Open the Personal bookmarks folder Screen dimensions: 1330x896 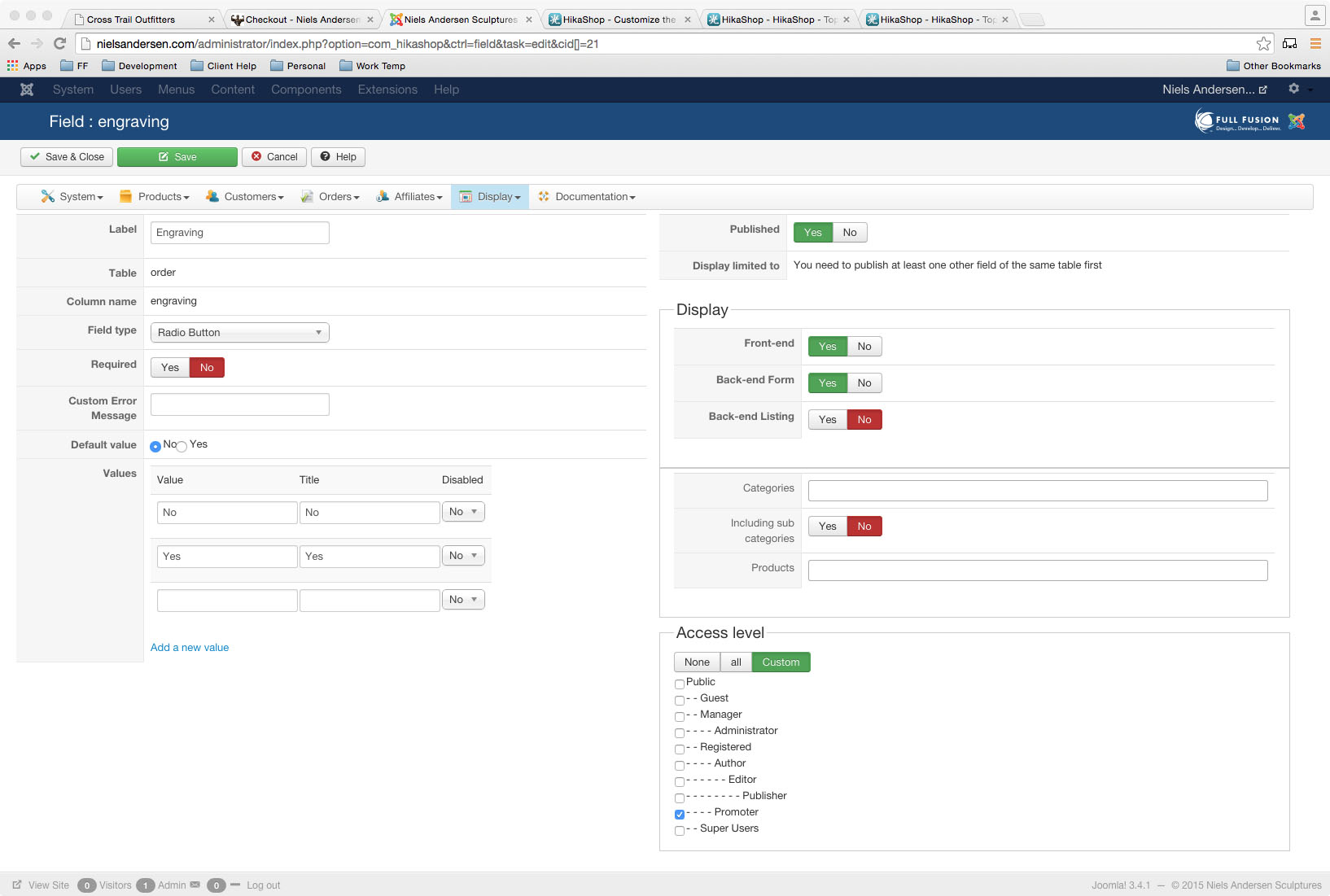pos(298,66)
